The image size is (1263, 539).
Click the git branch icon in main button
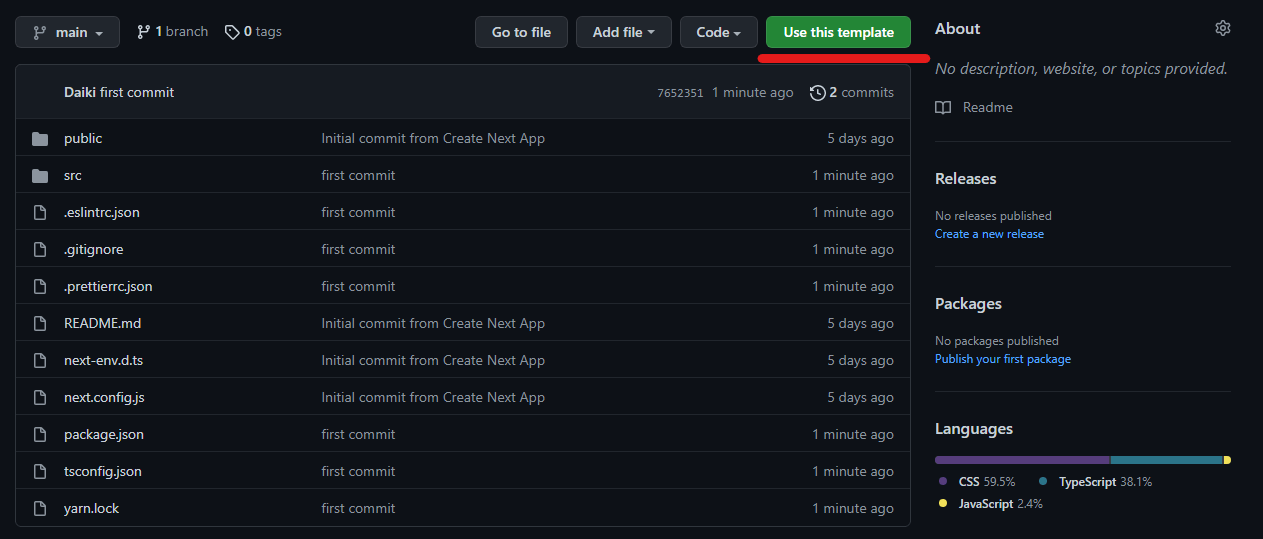[x=40, y=32]
